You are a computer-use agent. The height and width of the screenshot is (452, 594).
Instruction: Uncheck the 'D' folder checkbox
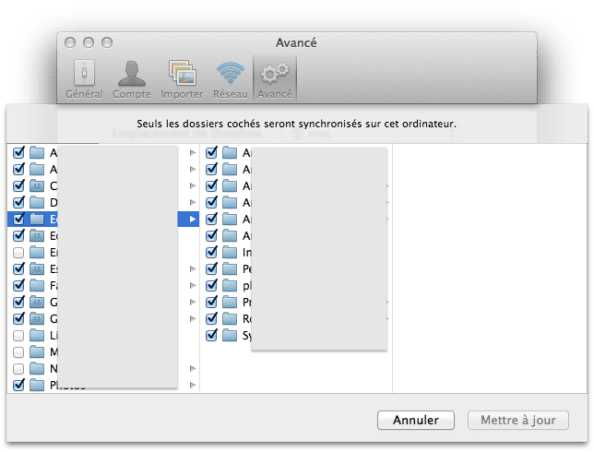[19, 202]
